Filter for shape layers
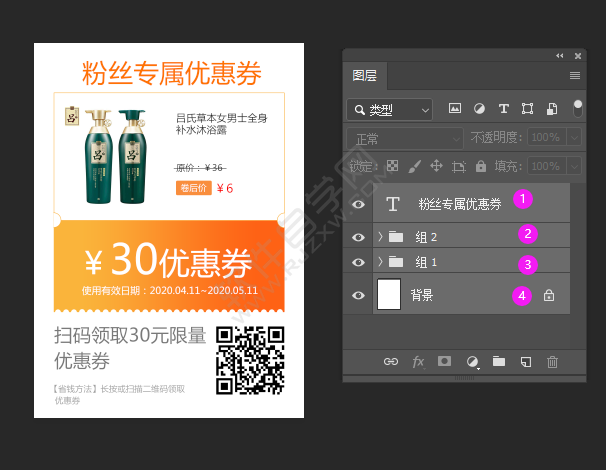 tap(528, 109)
